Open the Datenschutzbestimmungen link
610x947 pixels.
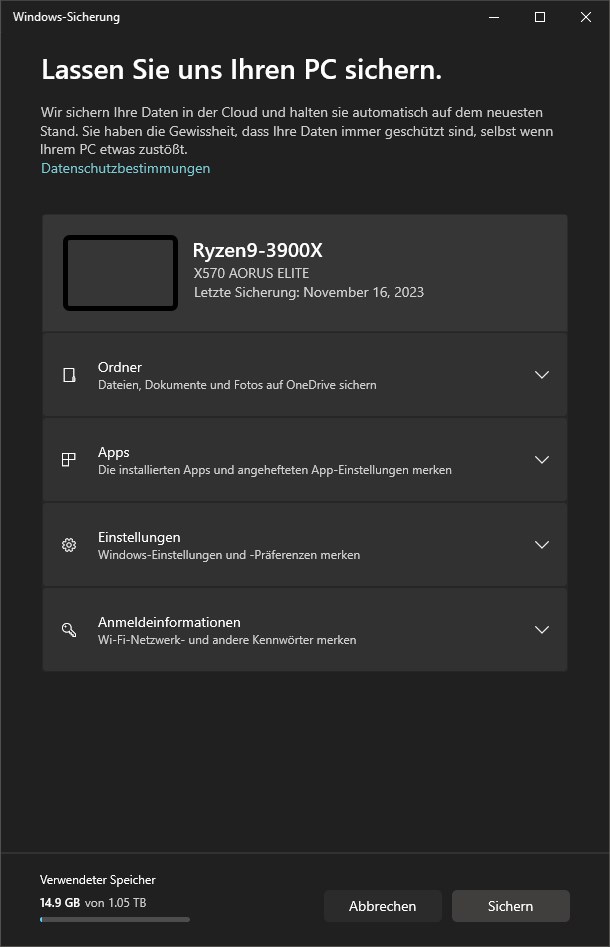point(126,169)
